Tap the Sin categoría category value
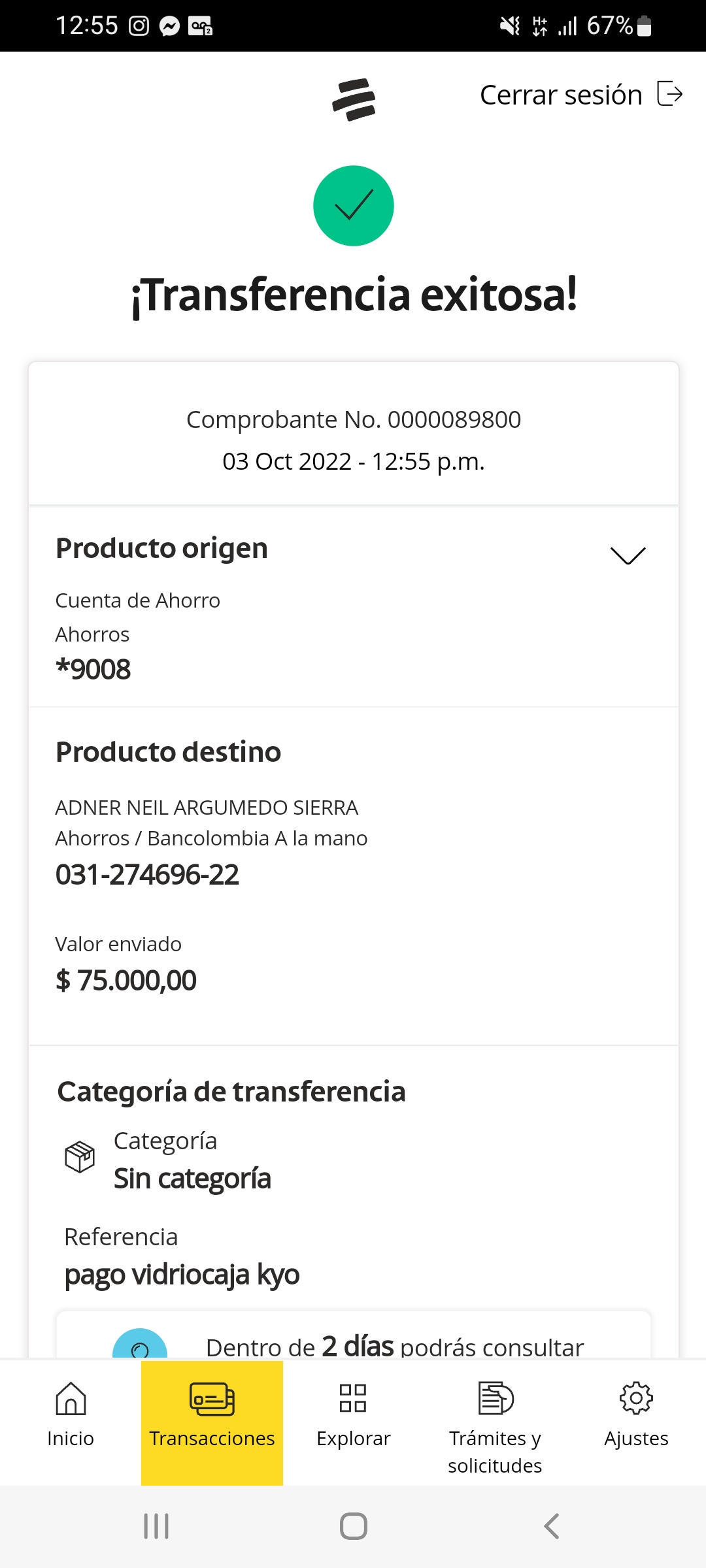 point(192,1179)
